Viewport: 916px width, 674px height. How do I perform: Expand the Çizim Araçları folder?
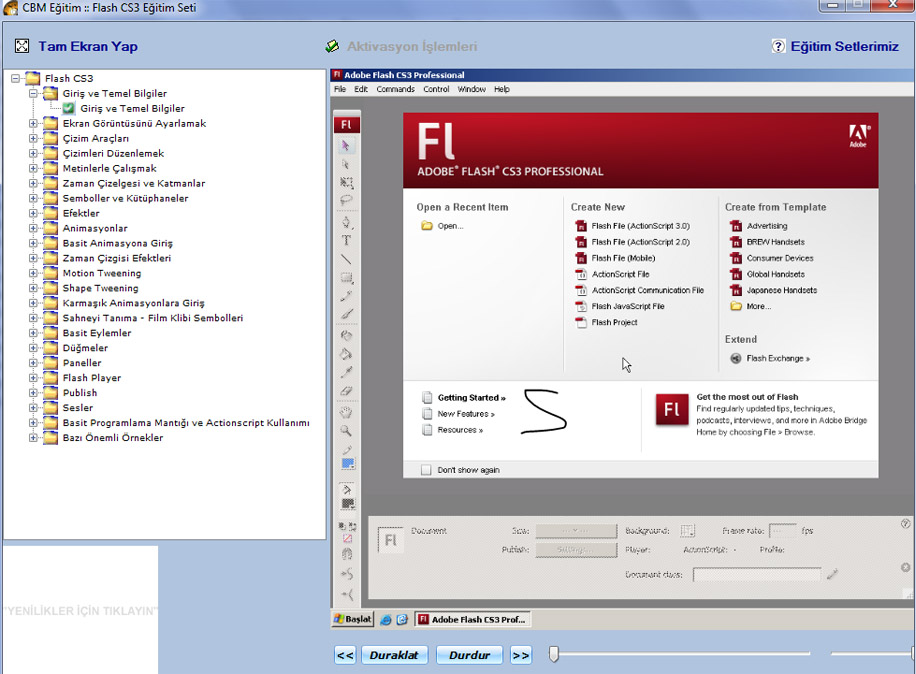click(33, 139)
